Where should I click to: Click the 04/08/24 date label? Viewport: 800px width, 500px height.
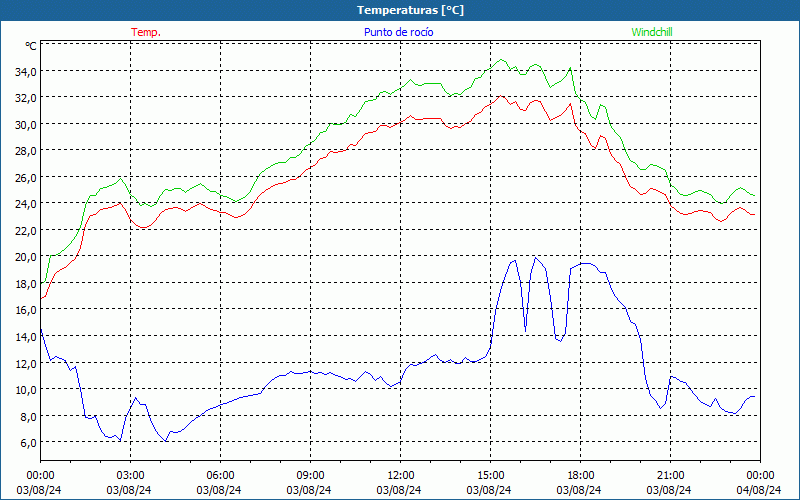point(759,490)
